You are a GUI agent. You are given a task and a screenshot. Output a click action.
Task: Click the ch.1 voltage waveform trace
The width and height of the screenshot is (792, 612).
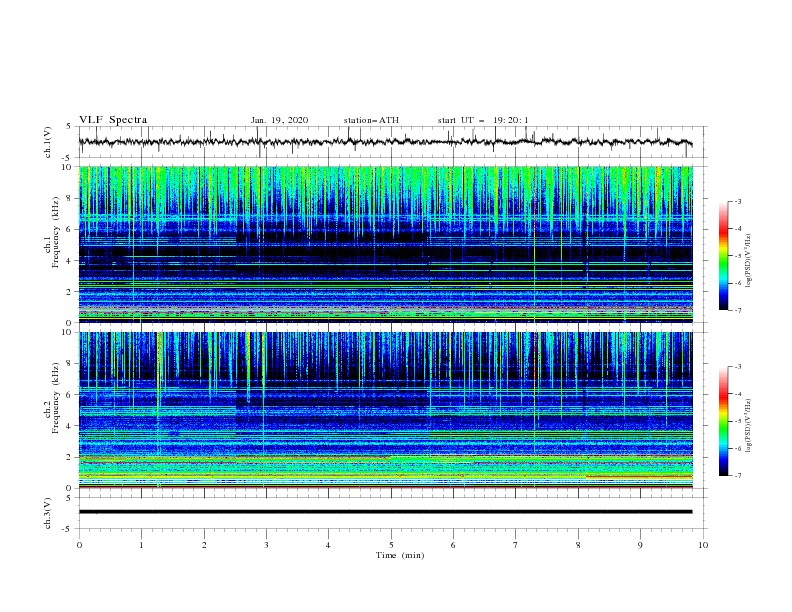click(x=385, y=142)
